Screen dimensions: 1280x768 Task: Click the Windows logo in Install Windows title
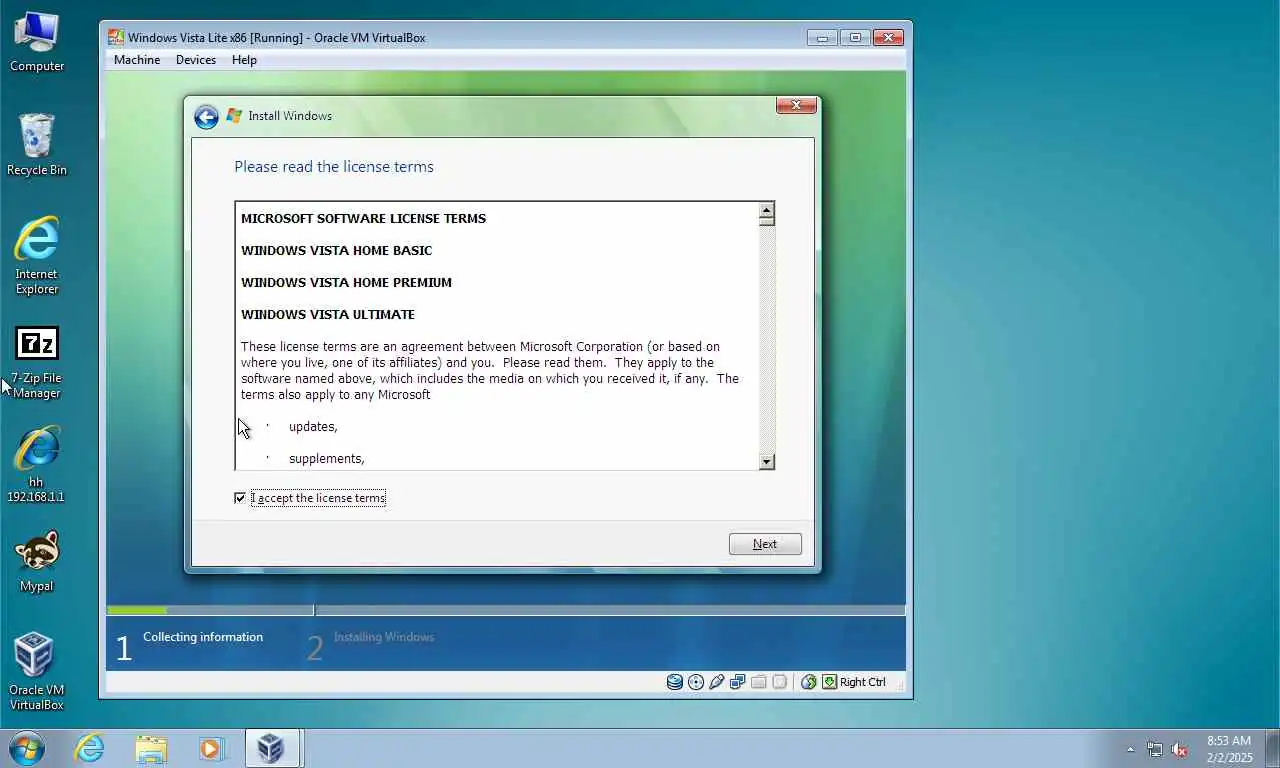[234, 116]
